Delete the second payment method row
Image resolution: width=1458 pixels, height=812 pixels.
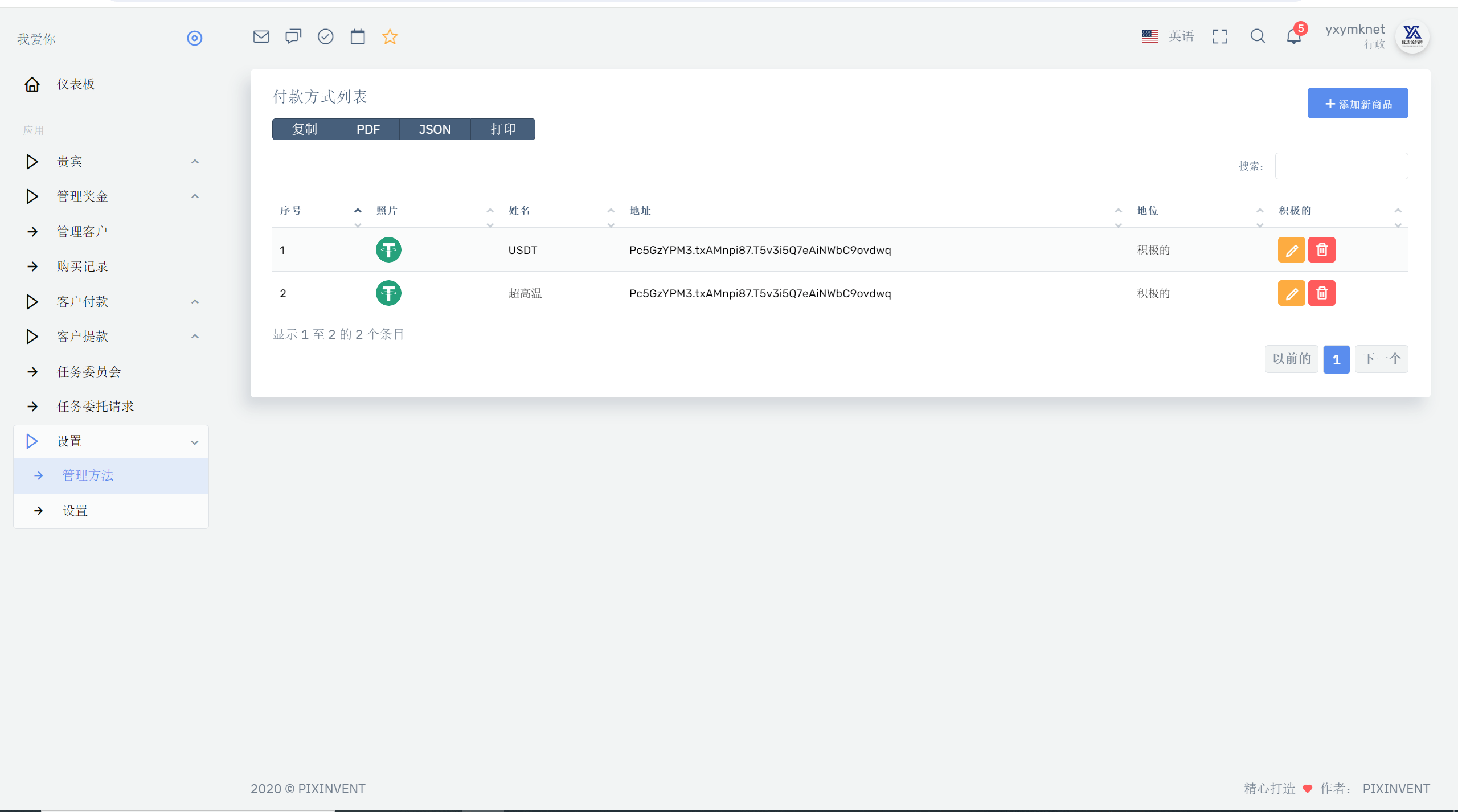click(x=1321, y=293)
